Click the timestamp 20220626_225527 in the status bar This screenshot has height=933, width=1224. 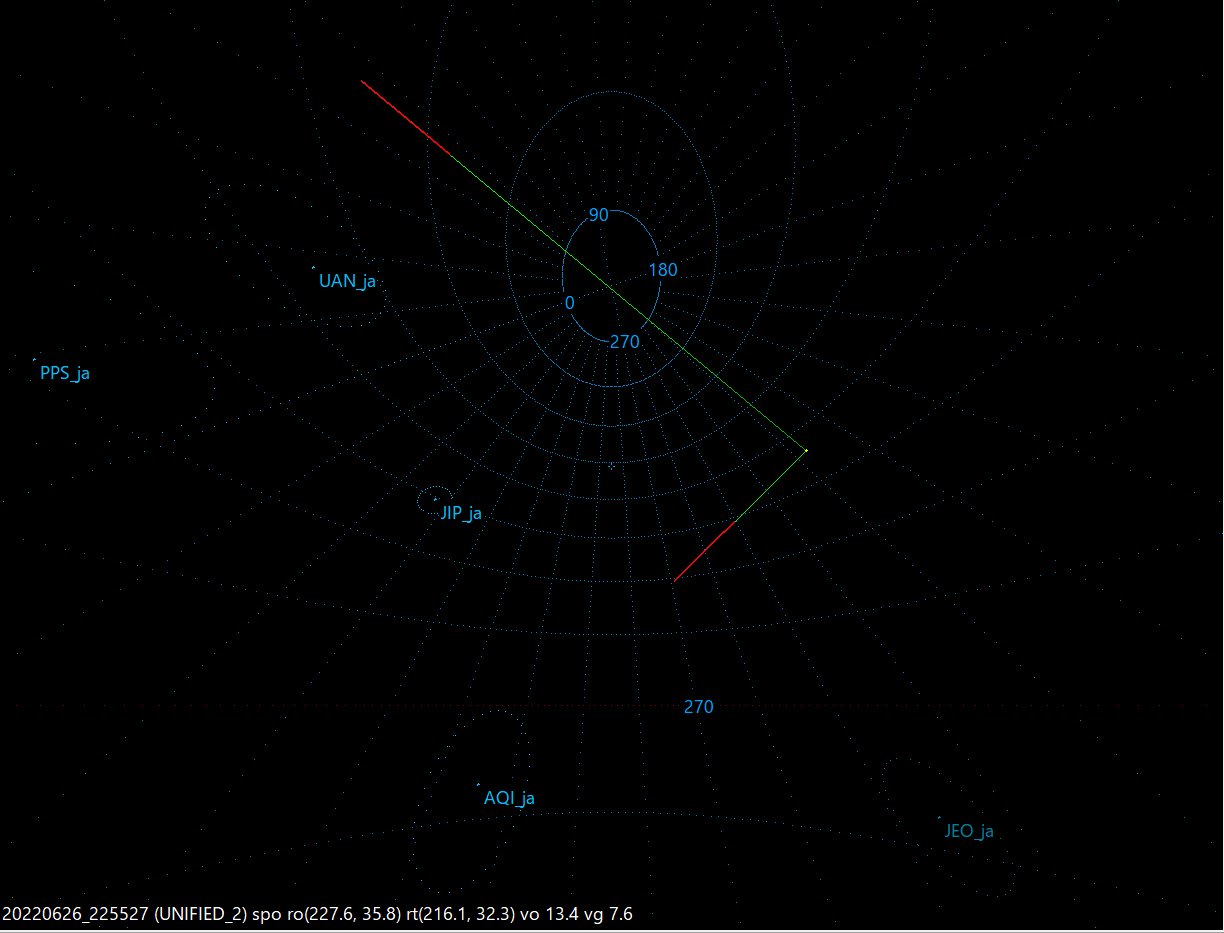coord(75,913)
